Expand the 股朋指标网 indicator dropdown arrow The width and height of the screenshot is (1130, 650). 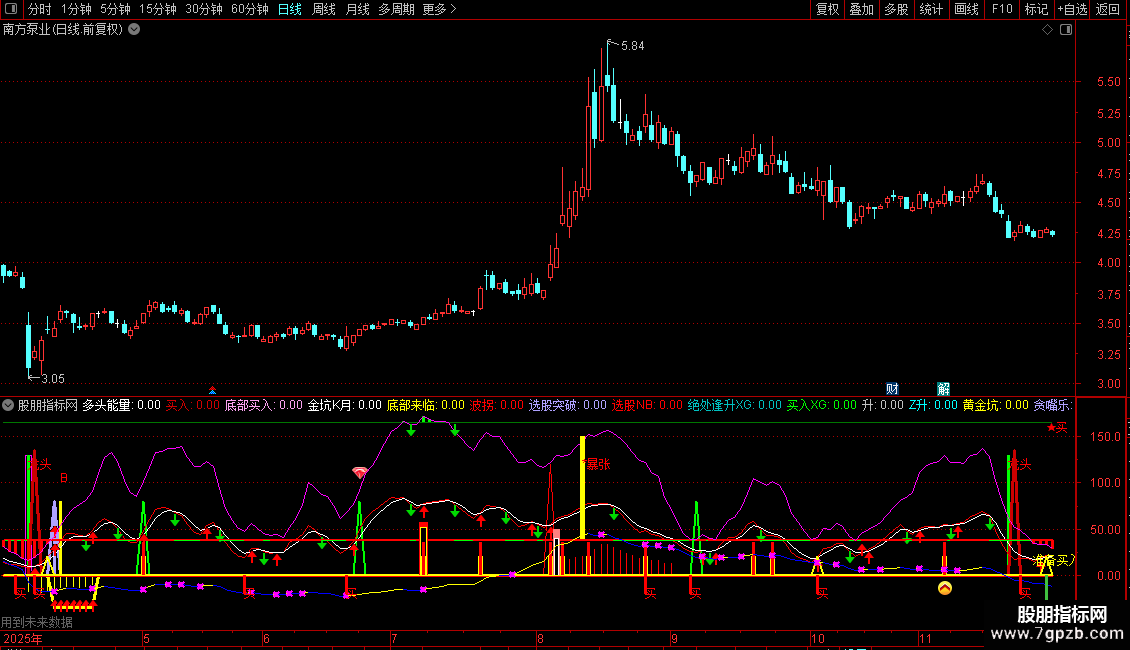click(x=9, y=406)
